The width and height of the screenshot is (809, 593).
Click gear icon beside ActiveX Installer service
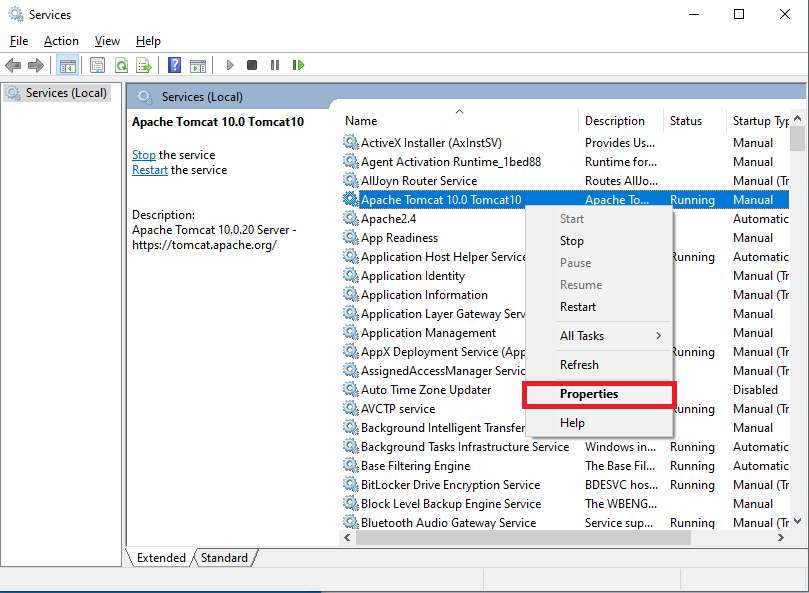351,142
